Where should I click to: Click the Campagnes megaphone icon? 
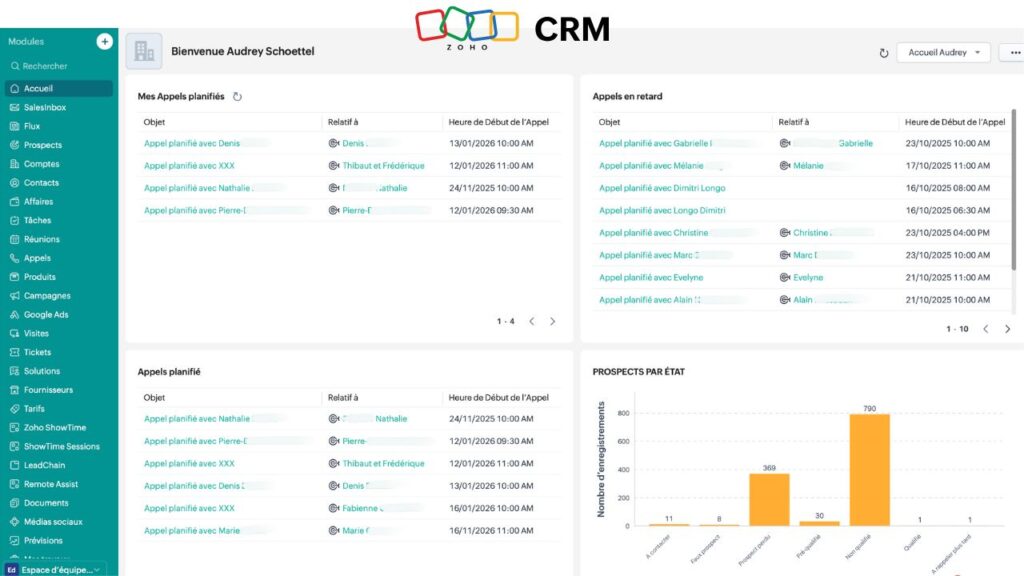point(14,296)
